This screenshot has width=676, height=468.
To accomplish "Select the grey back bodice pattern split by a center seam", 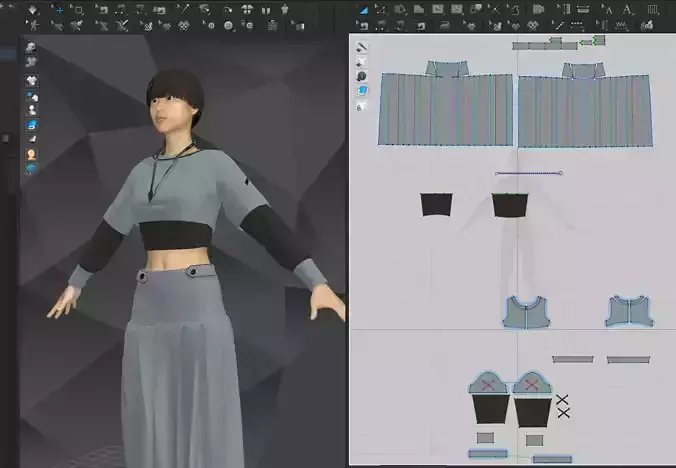I will (629, 311).
